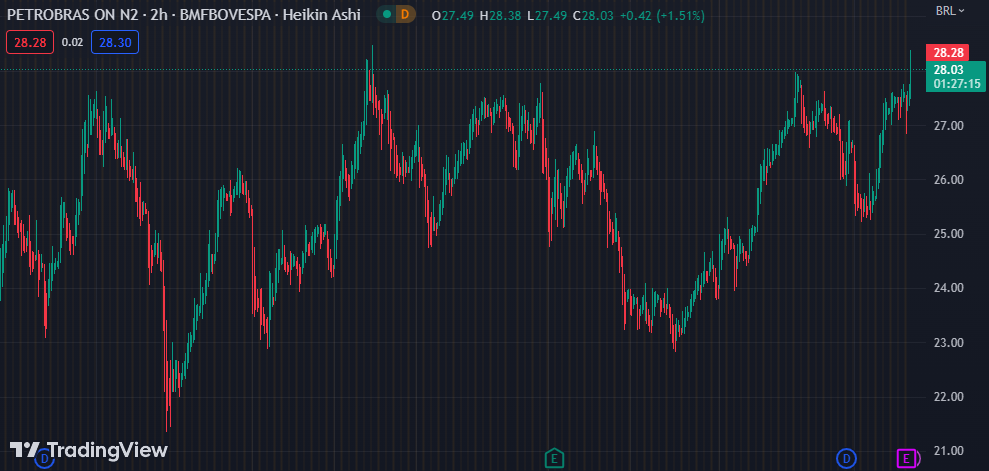989x471 pixels.
Task: Click the 0.02 spread value
Action: (x=73, y=42)
